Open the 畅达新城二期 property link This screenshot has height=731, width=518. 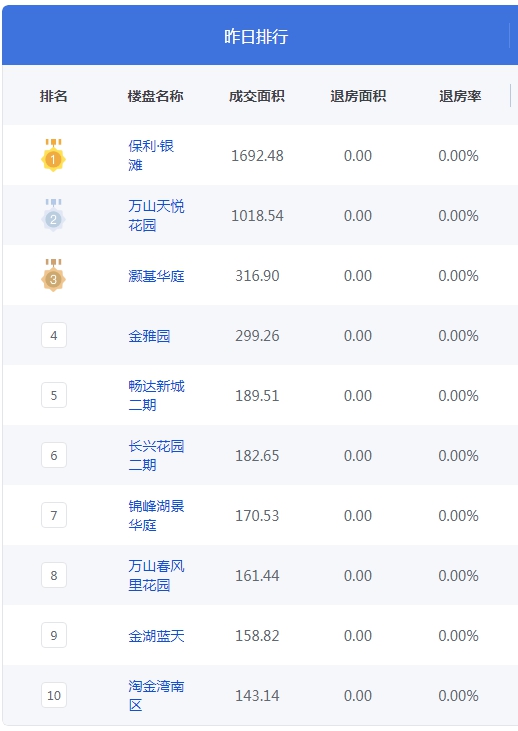156,395
